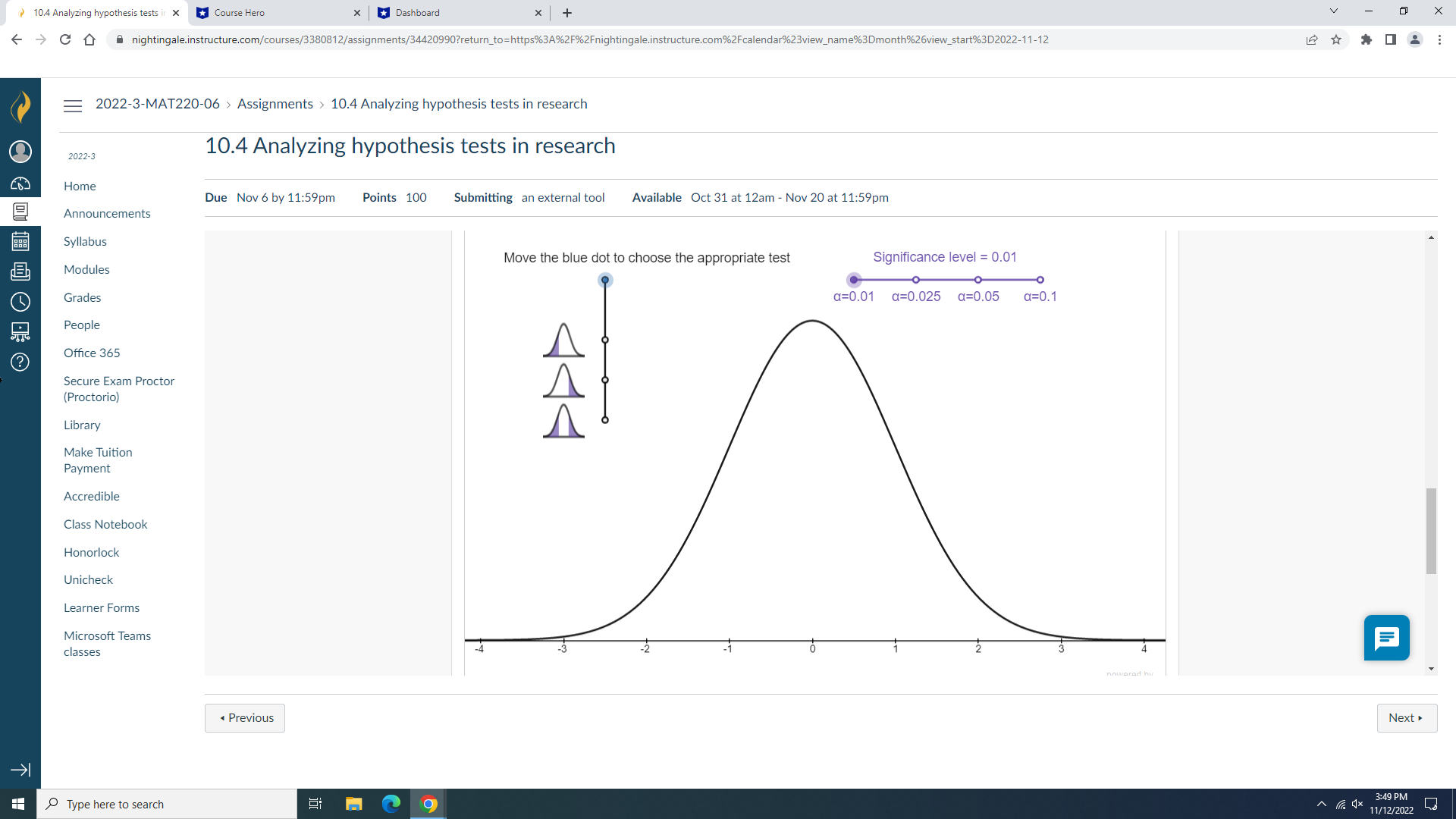This screenshot has width=1456, height=819.
Task: Choose the two-tailed test bottom point
Action: [x=605, y=419]
